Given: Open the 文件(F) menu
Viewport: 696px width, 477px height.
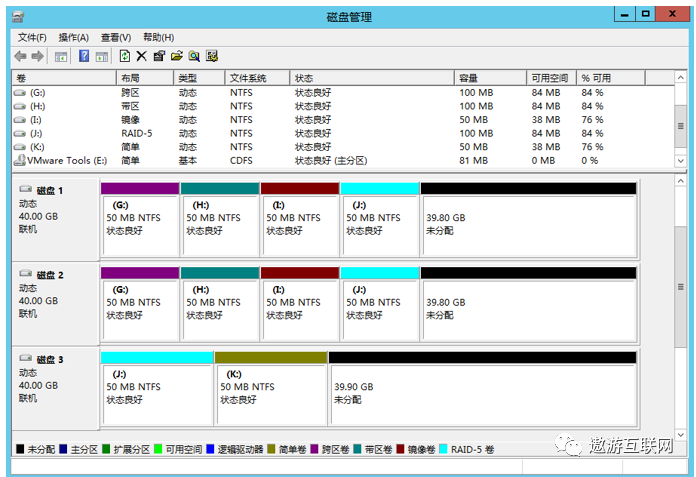Looking at the screenshot, I should 32,37.
